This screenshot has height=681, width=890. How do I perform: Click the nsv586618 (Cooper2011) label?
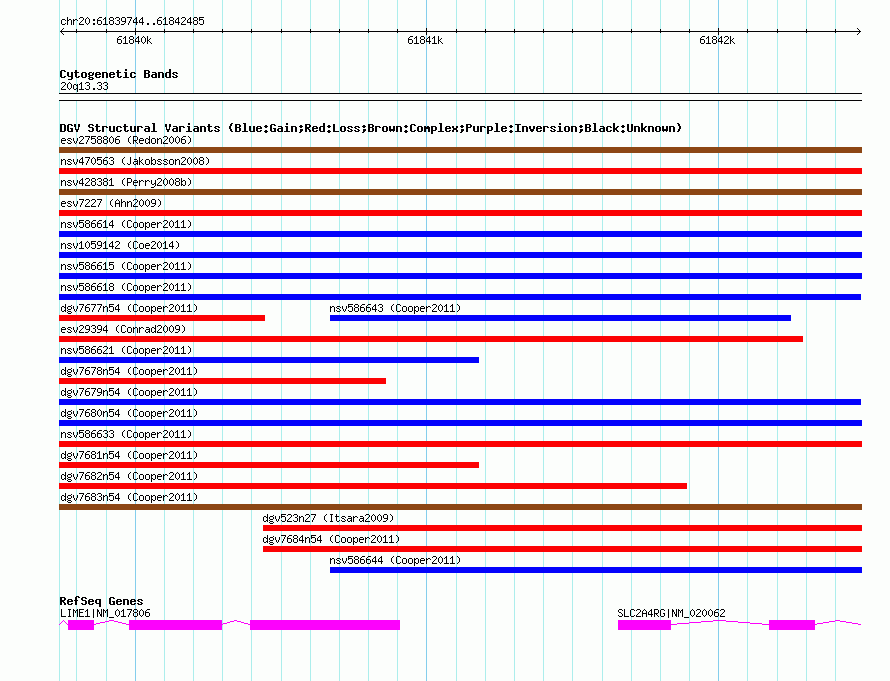tap(126, 287)
